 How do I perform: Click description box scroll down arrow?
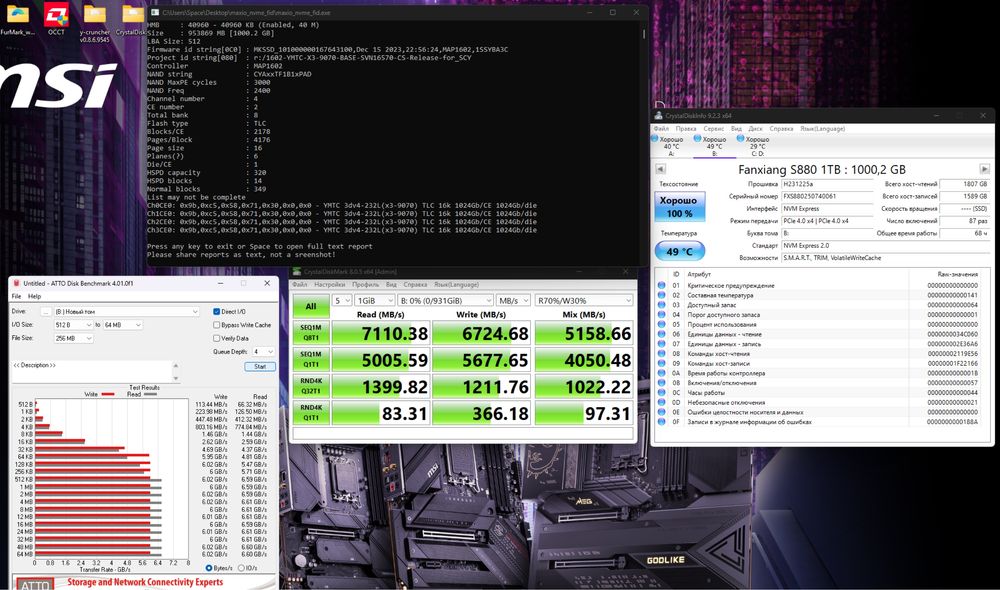point(175,378)
